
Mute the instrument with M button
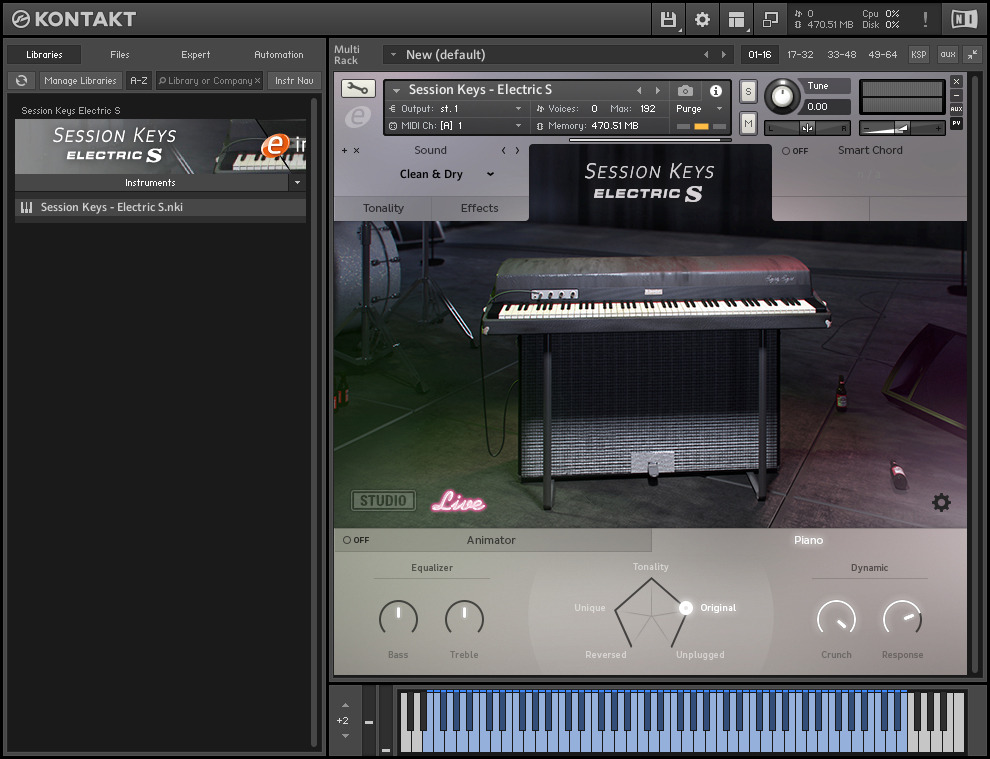(x=748, y=123)
